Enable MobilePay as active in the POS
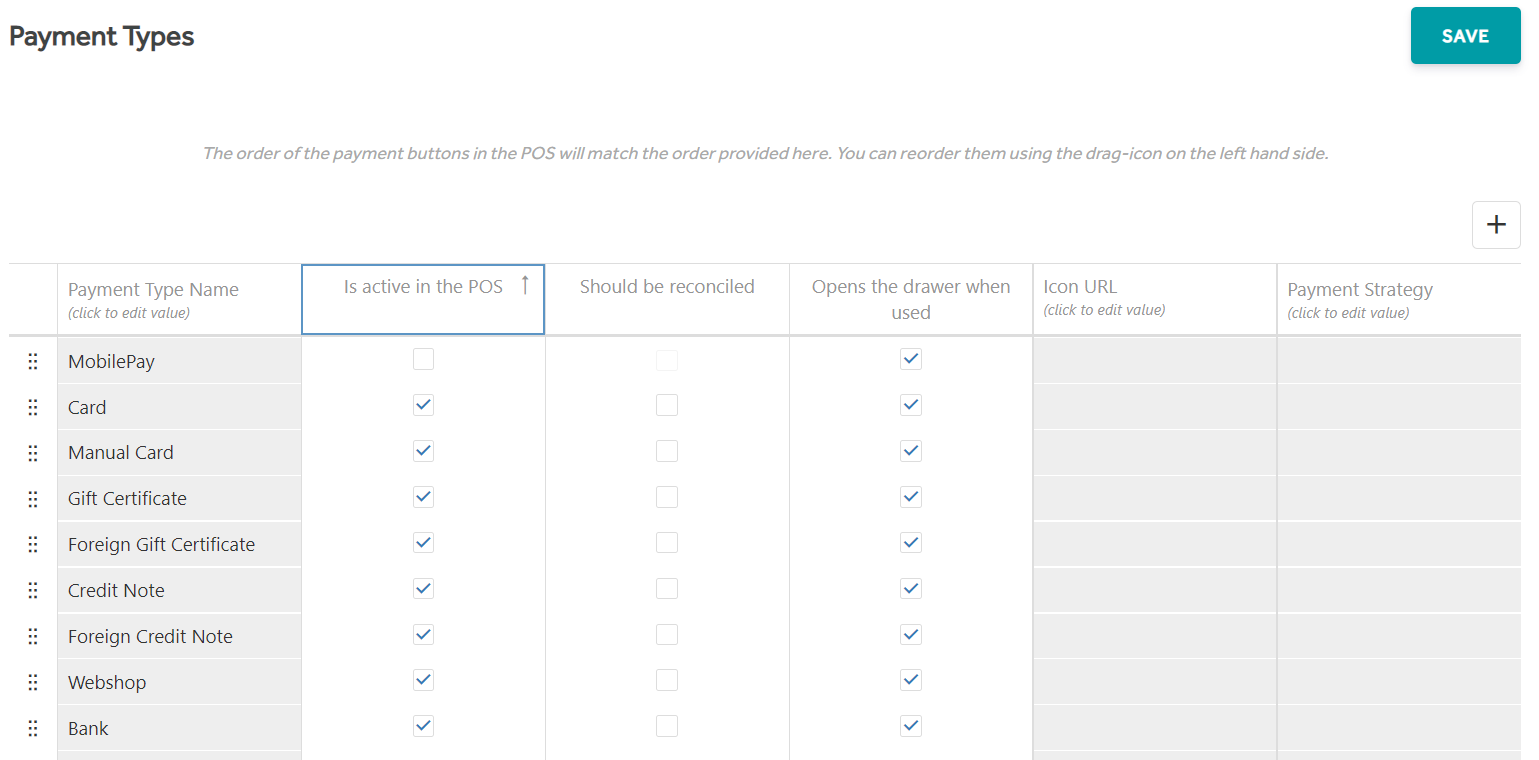Viewport: 1539px width, 760px height. click(424, 359)
